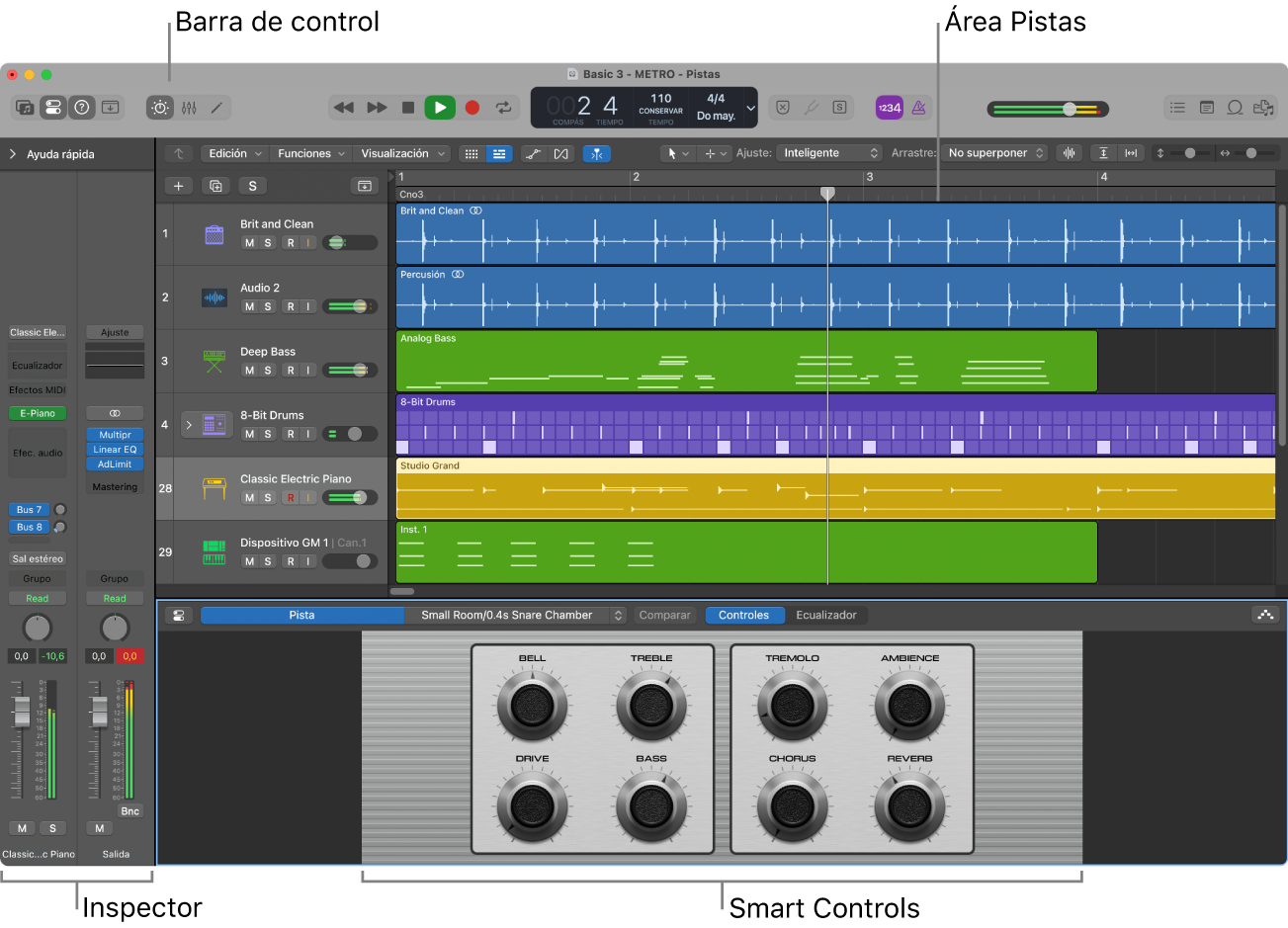
Task: Mute the Brit and Clean track
Action: (249, 243)
